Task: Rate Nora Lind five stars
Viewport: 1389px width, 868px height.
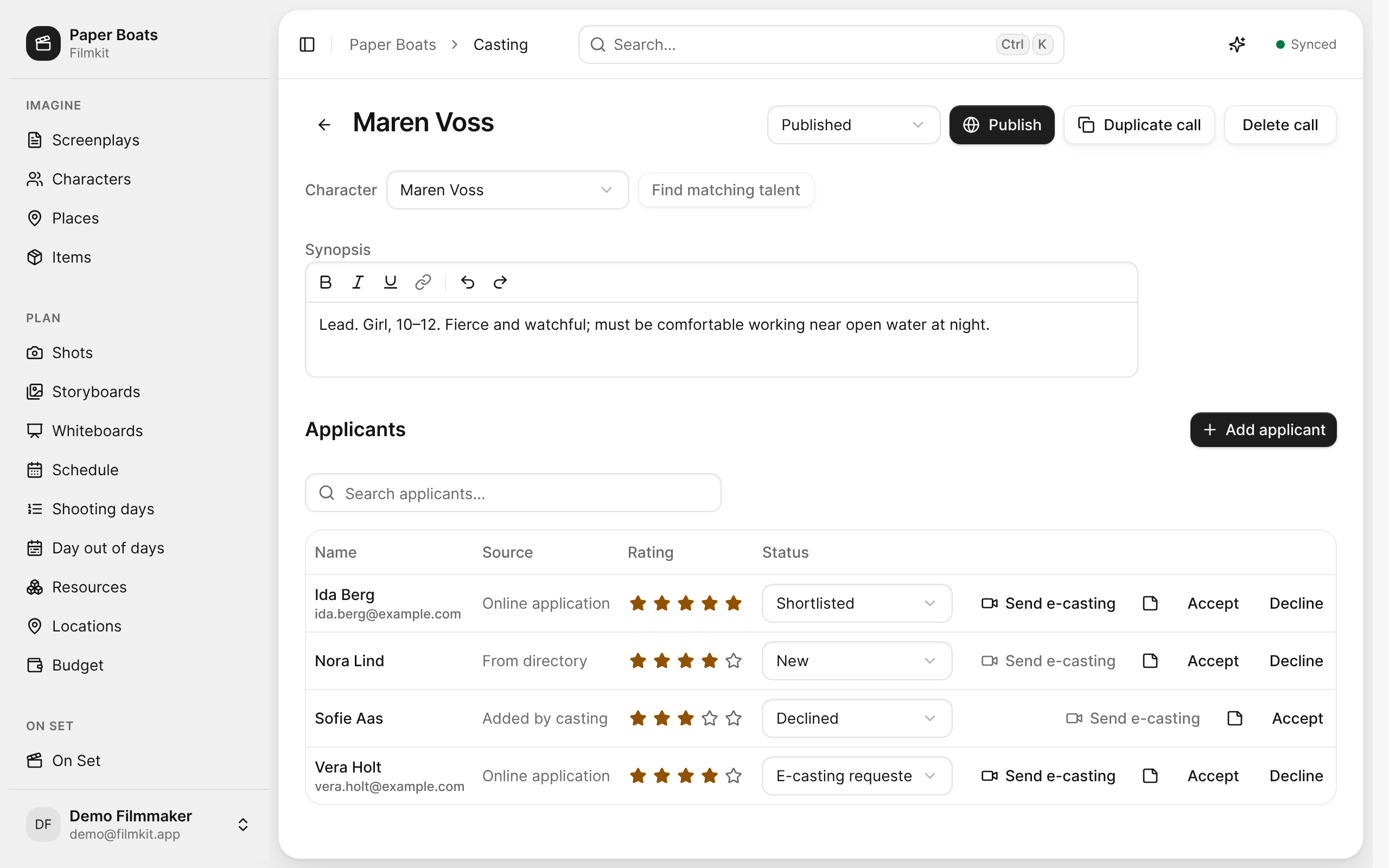Action: pyautogui.click(x=734, y=661)
